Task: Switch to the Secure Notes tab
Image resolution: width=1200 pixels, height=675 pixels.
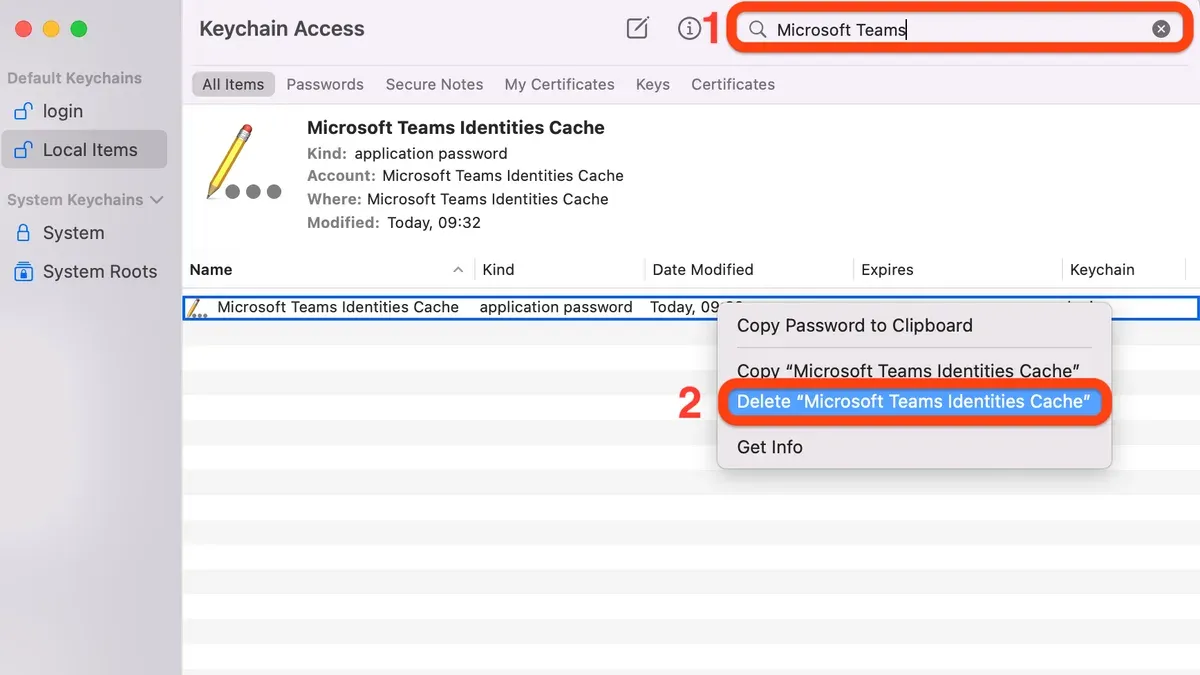Action: [x=434, y=84]
